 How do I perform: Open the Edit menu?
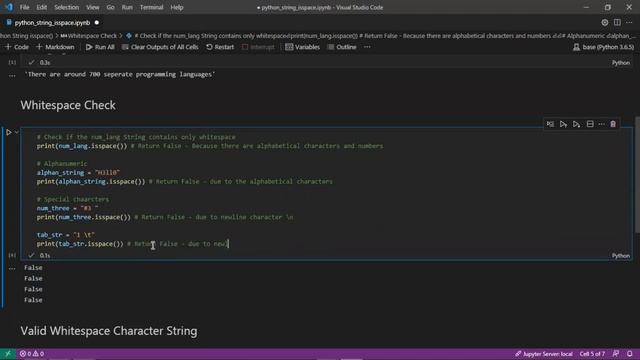click(x=42, y=7)
